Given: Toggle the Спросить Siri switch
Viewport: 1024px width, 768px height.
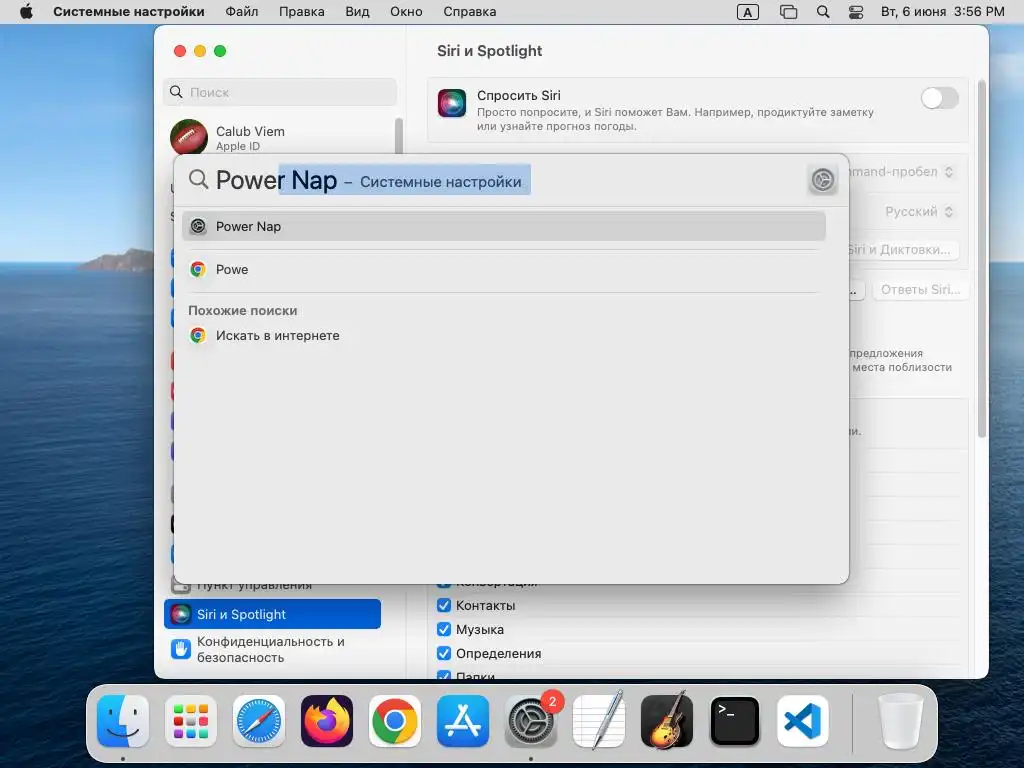Looking at the screenshot, I should 939,99.
